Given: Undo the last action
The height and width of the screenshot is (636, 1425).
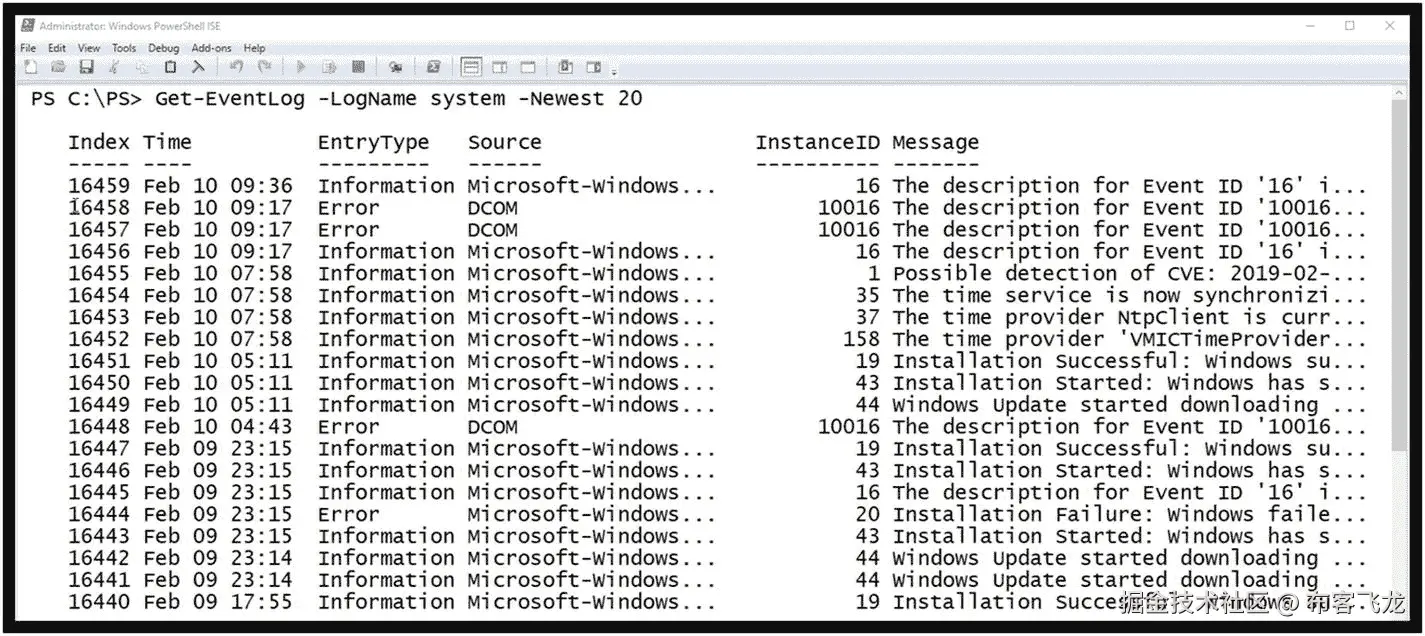Looking at the screenshot, I should coord(237,66).
